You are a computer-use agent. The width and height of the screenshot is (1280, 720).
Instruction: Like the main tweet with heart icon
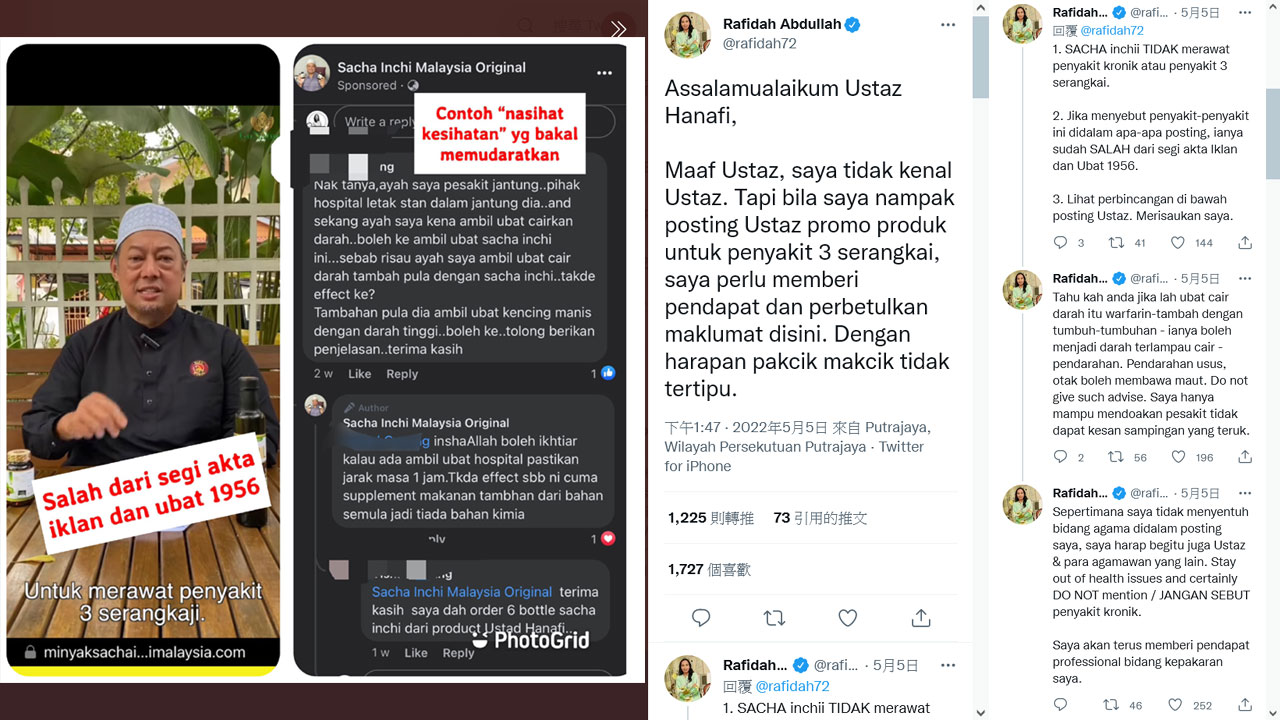(x=848, y=618)
